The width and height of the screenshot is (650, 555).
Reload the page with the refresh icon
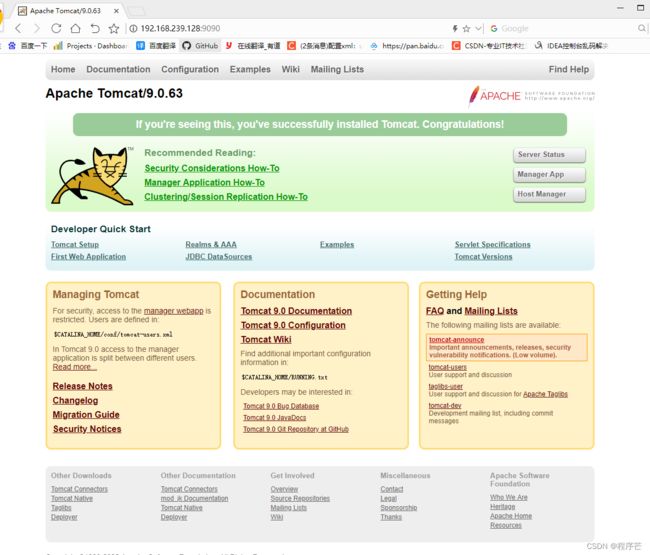56,28
